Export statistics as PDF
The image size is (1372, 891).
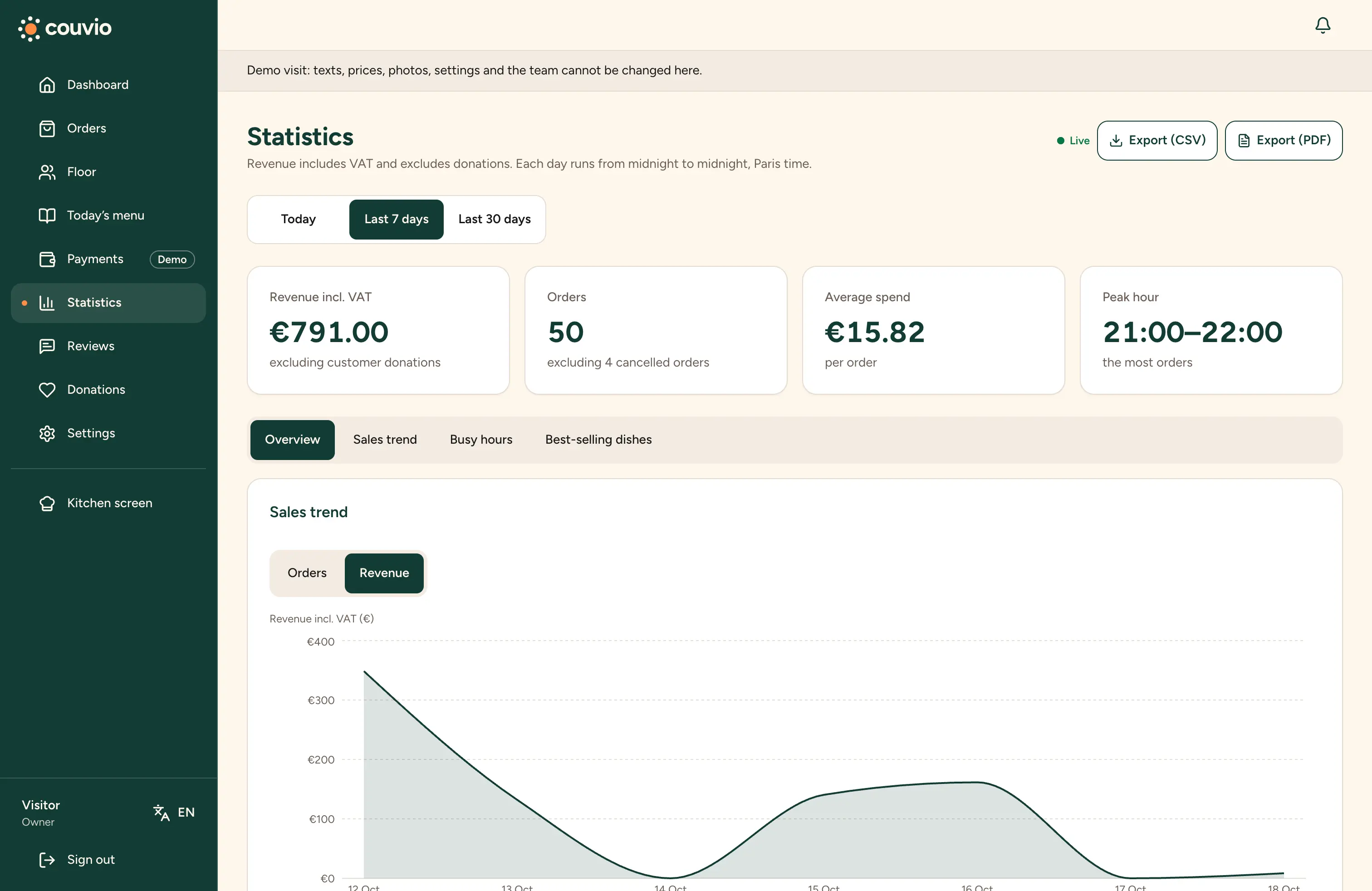1284,140
